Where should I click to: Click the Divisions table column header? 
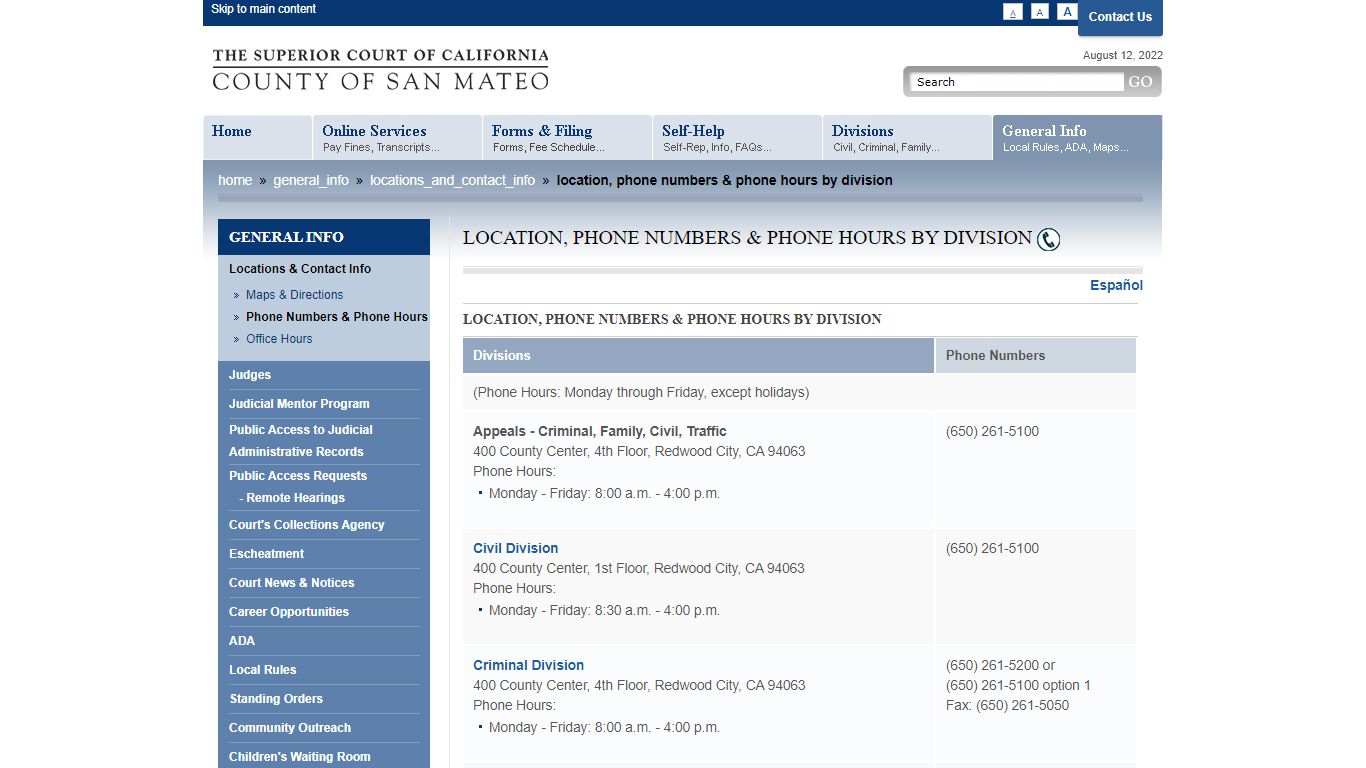(x=698, y=355)
